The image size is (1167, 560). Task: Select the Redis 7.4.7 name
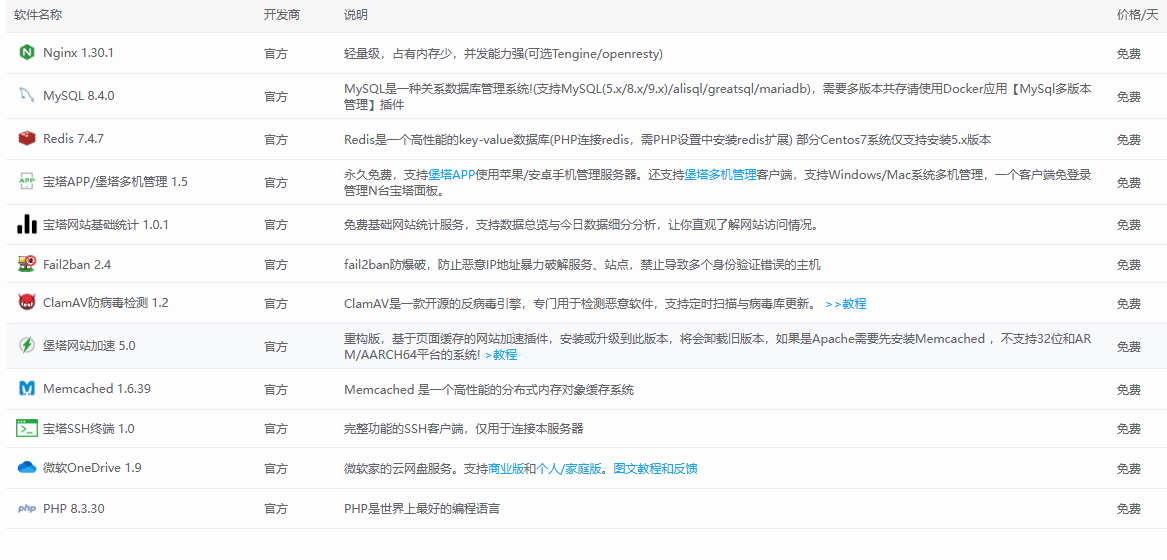point(74,139)
